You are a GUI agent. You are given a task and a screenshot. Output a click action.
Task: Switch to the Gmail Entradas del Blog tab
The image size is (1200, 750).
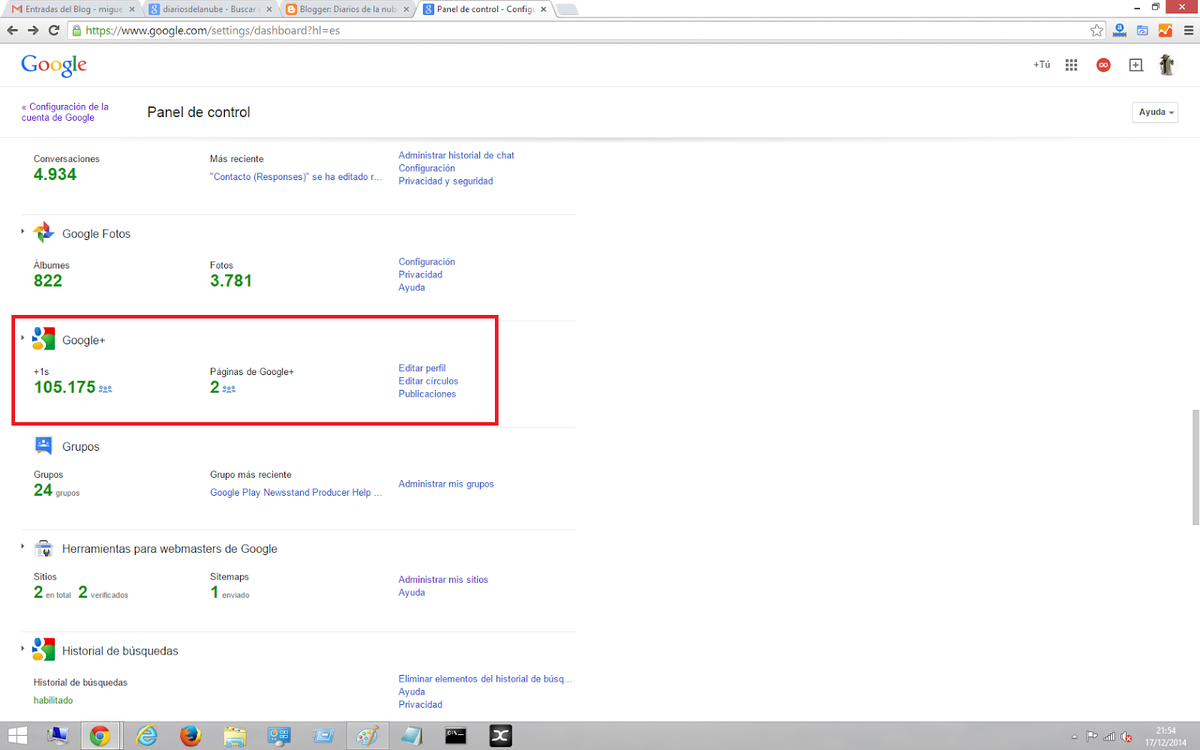coord(68,9)
